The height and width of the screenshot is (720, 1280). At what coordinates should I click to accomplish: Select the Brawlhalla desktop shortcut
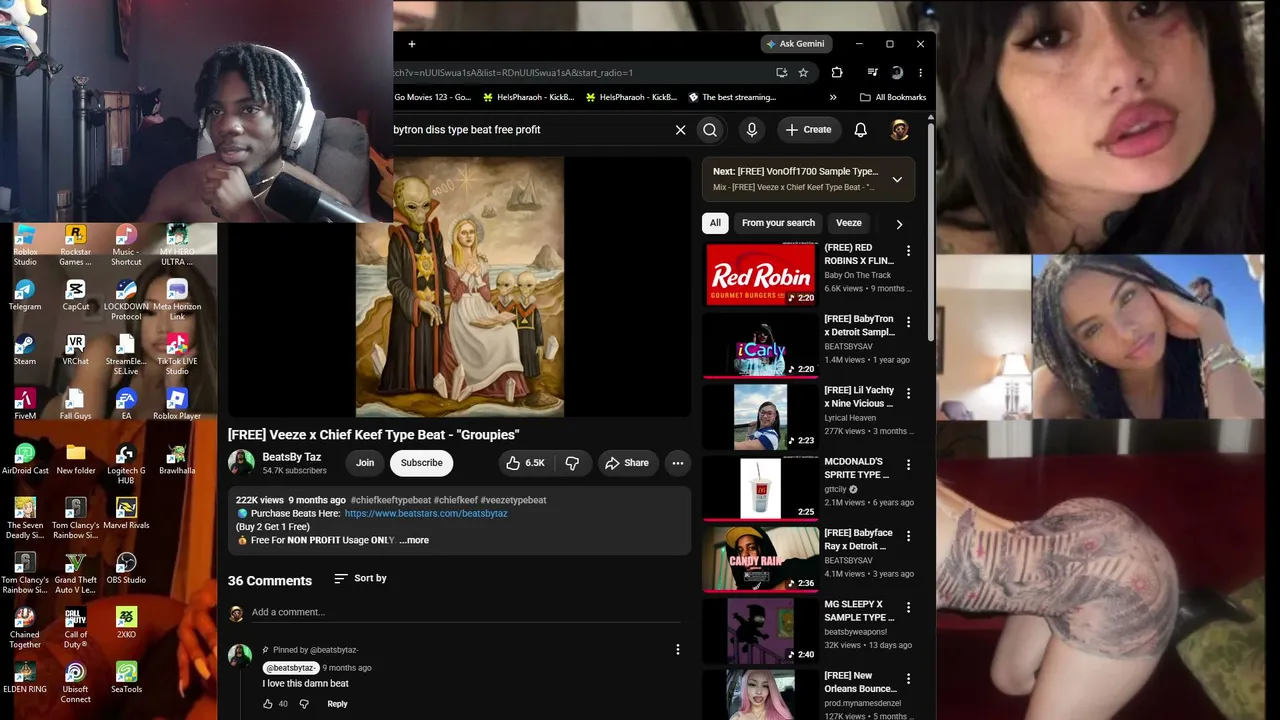(177, 460)
